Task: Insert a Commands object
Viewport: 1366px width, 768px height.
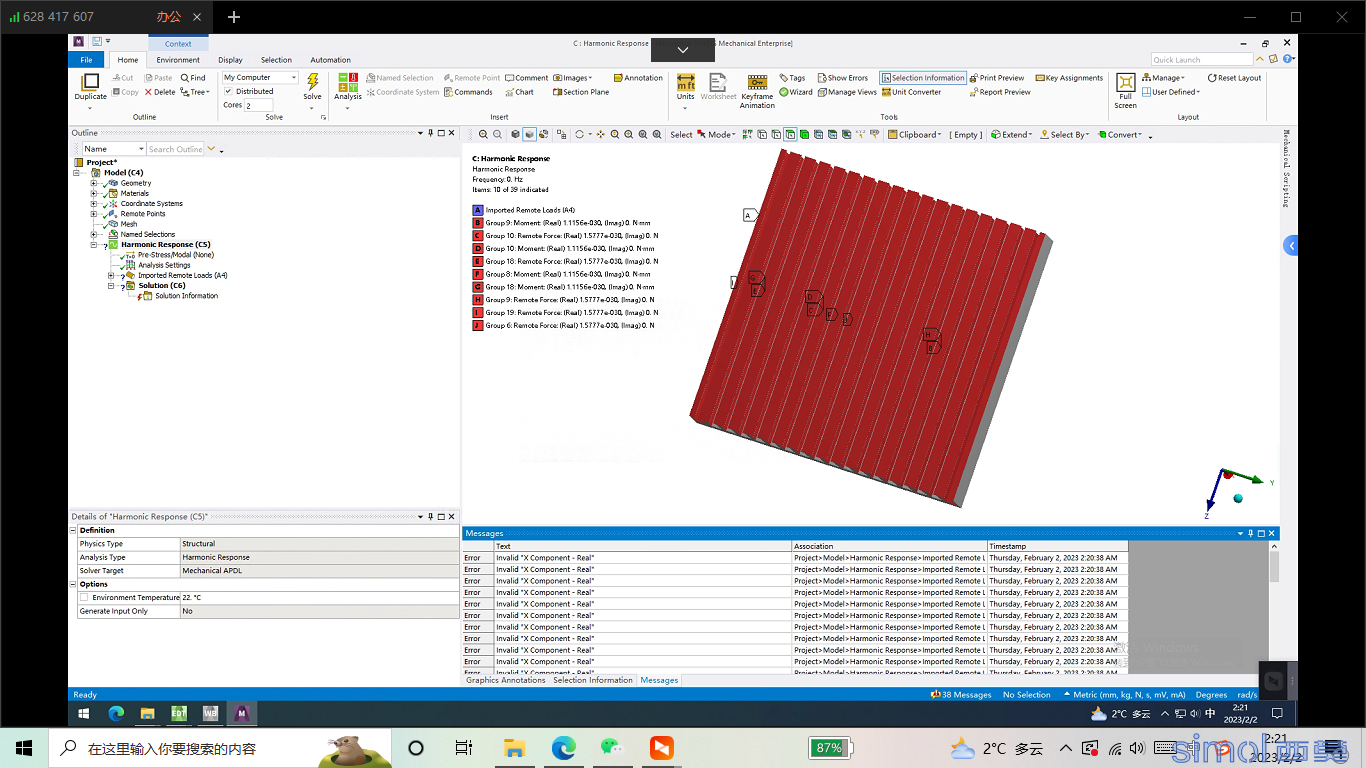Action: [x=468, y=92]
